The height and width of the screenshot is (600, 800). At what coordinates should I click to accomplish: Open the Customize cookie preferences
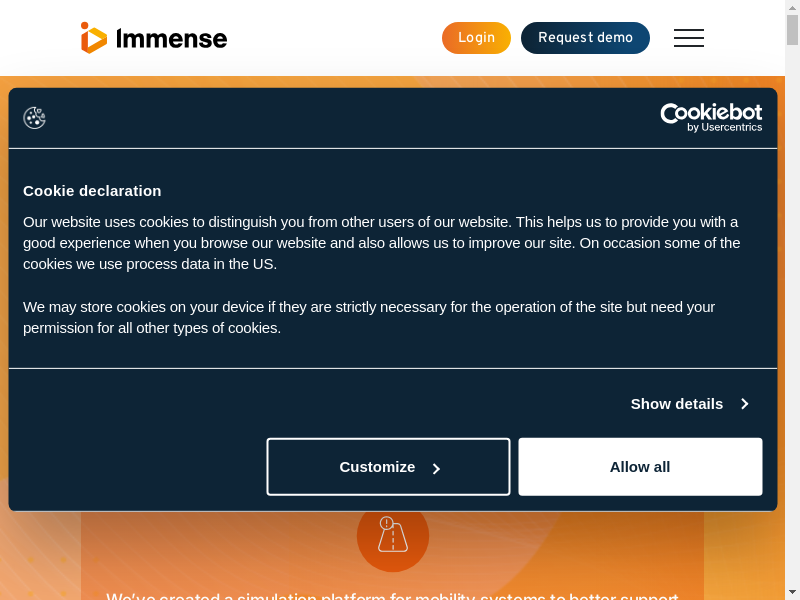388,467
